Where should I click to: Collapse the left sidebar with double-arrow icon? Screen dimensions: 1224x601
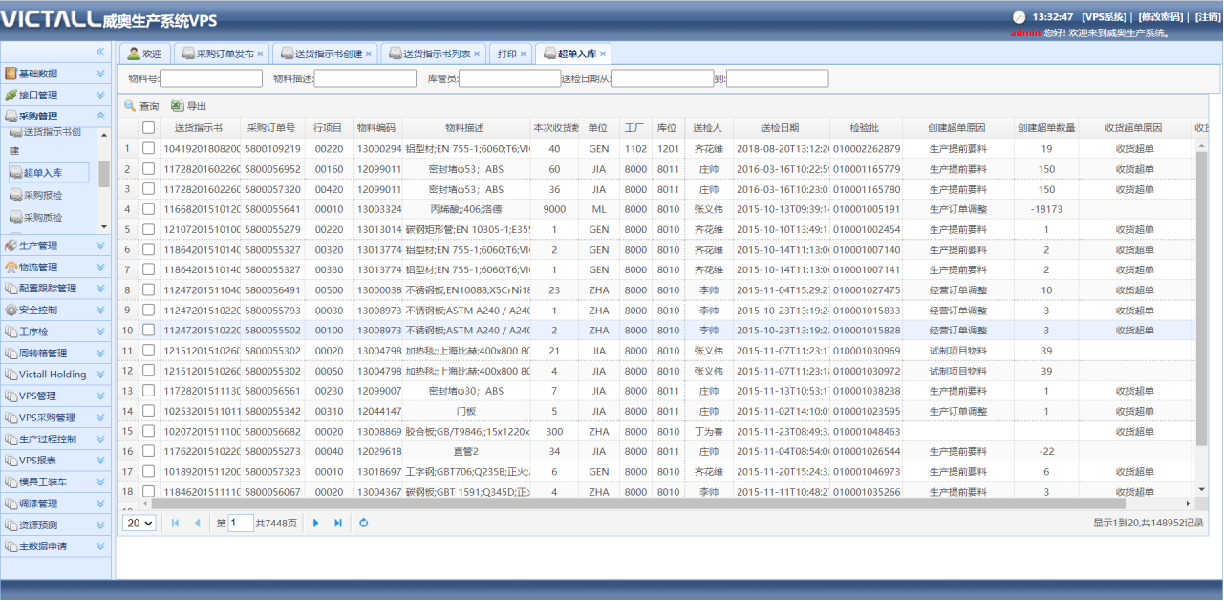coord(100,51)
